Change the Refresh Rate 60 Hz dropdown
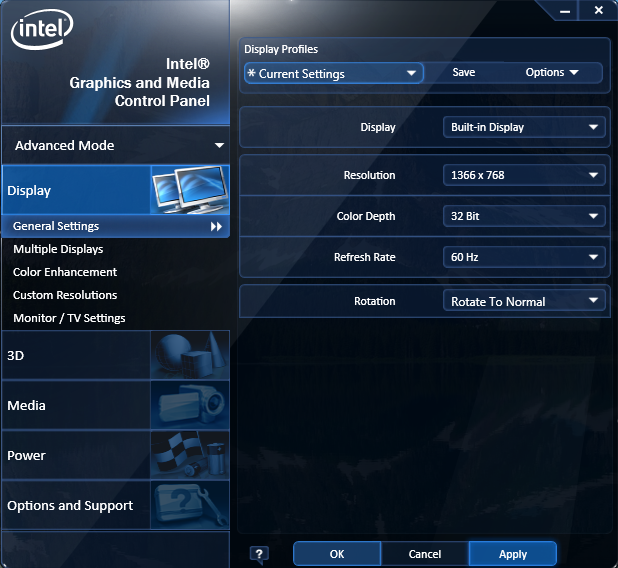The height and width of the screenshot is (568, 618). 523,257
